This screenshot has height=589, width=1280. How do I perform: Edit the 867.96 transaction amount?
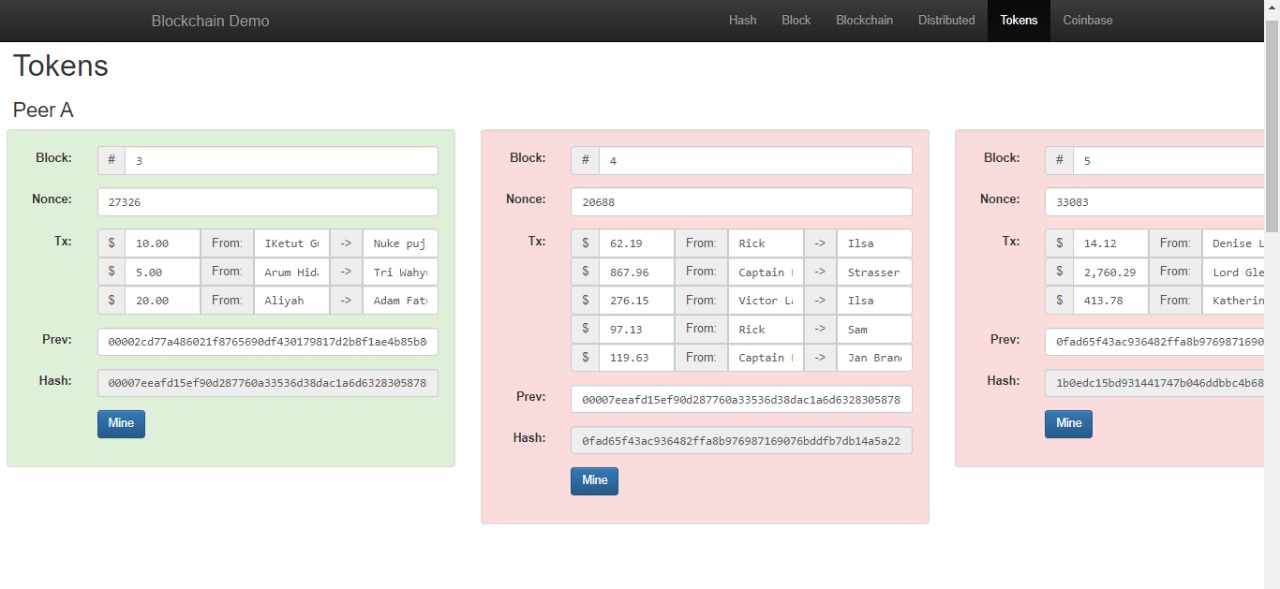click(636, 272)
